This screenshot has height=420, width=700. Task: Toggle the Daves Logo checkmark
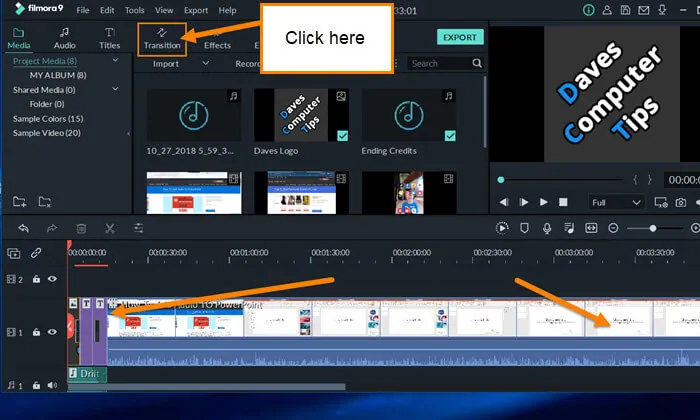pyautogui.click(x=342, y=135)
